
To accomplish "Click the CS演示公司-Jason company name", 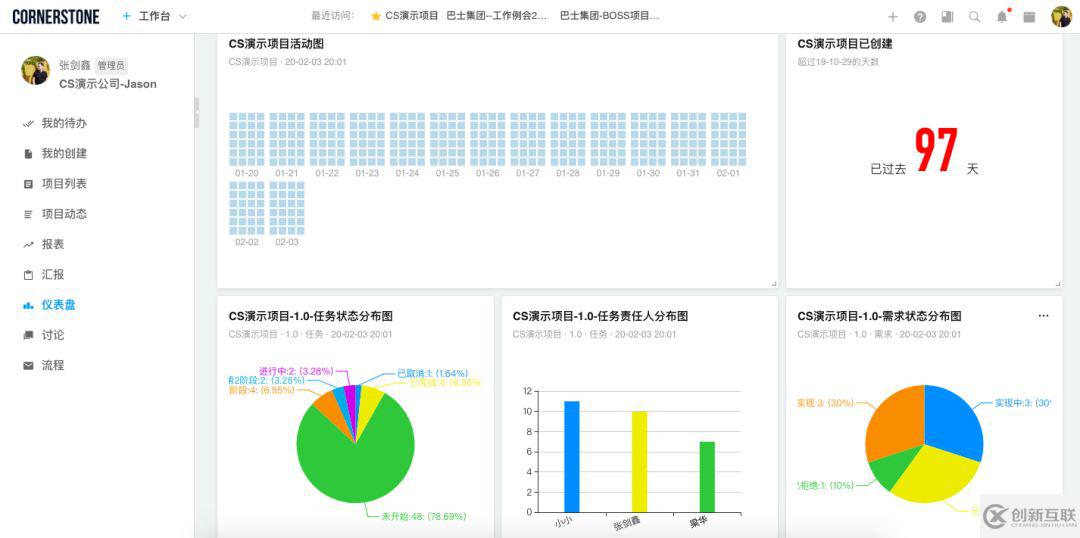I will [107, 84].
